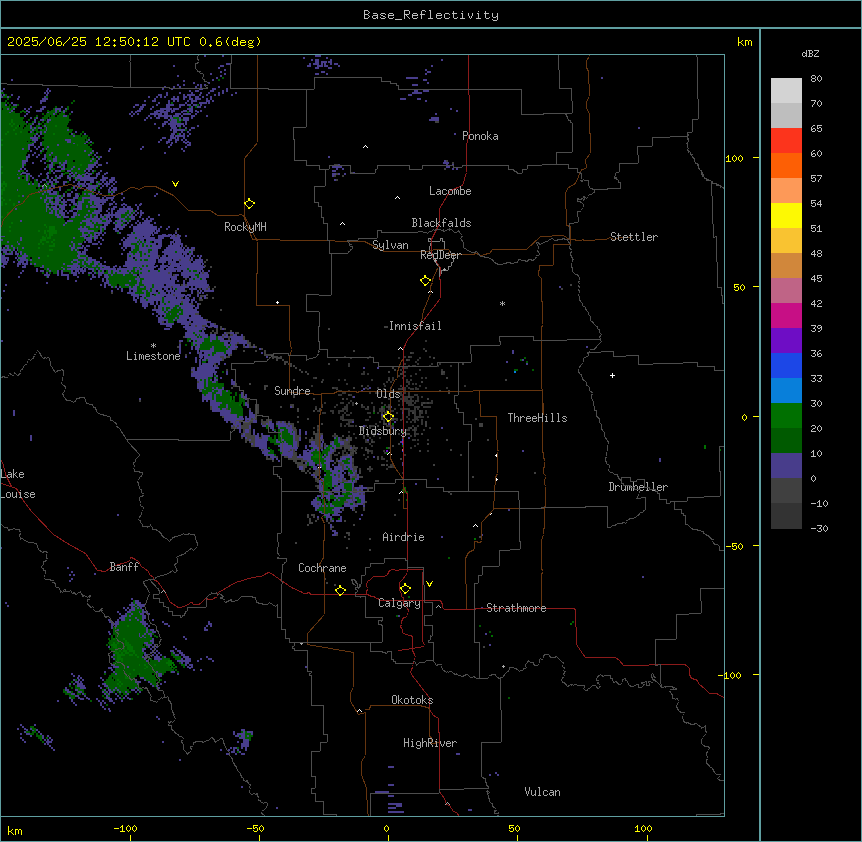The width and height of the screenshot is (862, 842).
Task: Click the ThreeHills label
Action: pos(537,418)
